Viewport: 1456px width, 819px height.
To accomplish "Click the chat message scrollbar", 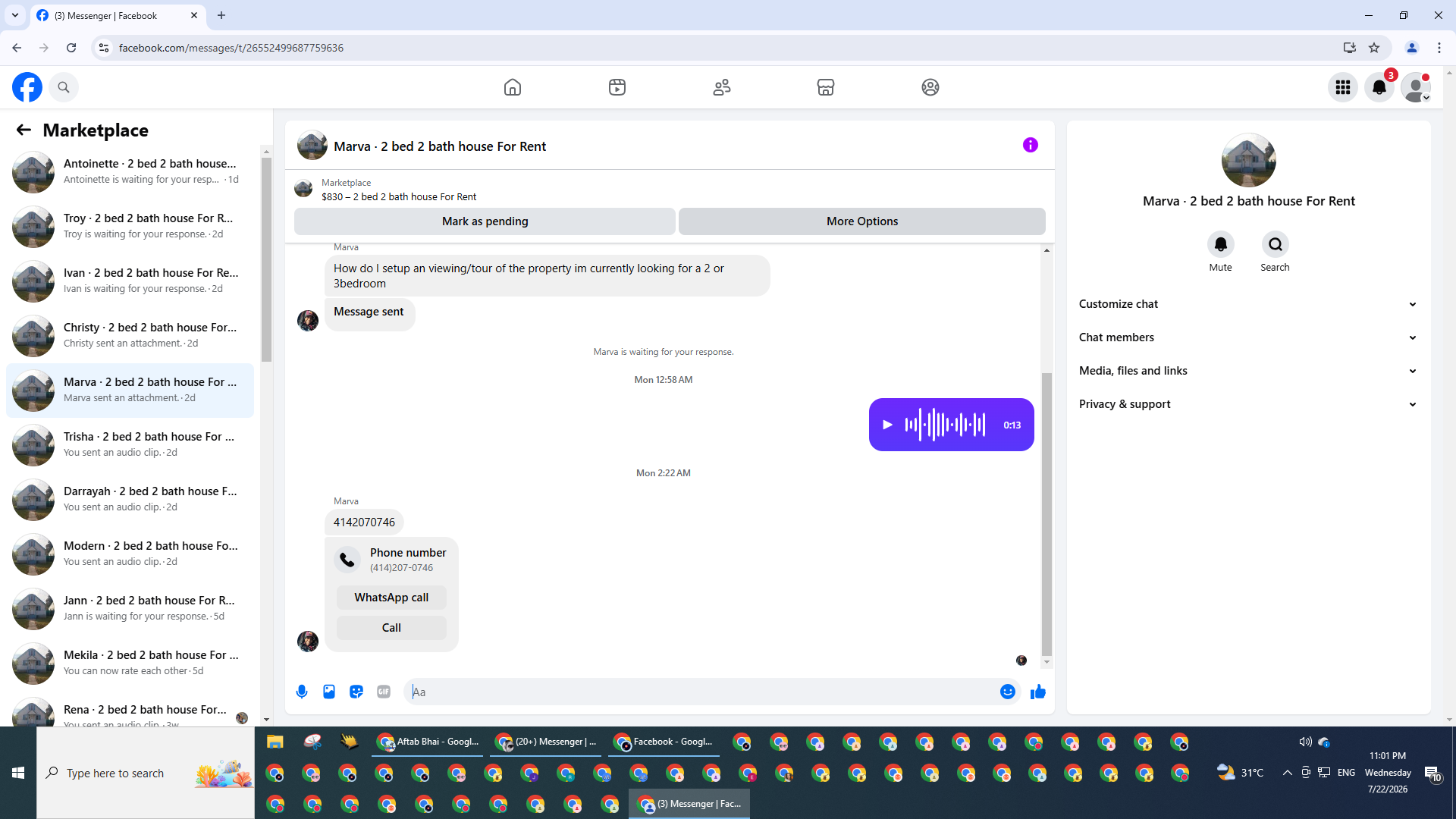I will (x=1046, y=514).
